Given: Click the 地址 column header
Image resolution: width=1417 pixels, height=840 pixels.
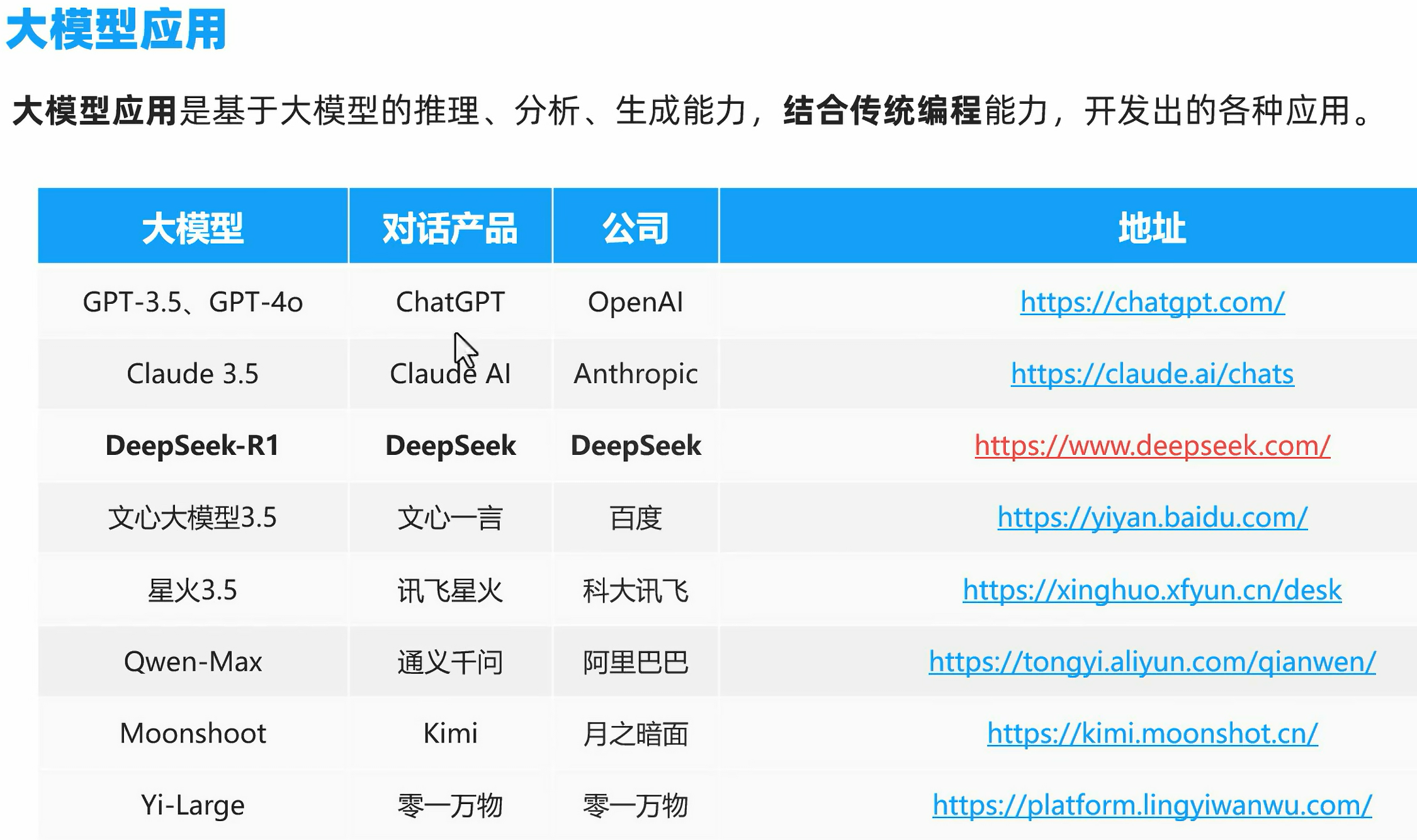Looking at the screenshot, I should (x=1152, y=228).
